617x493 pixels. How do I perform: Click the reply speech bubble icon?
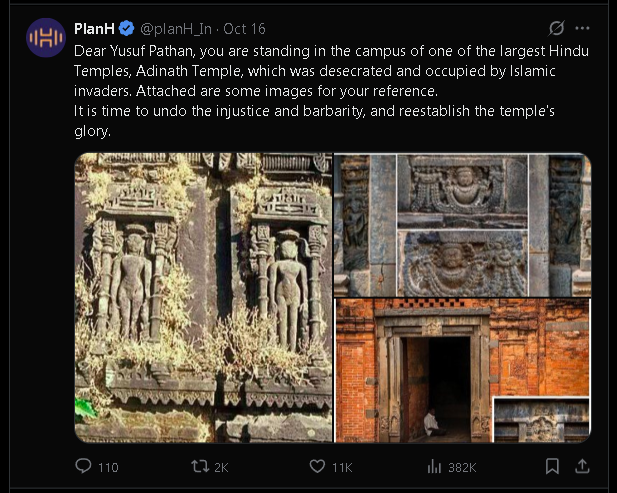click(84, 466)
